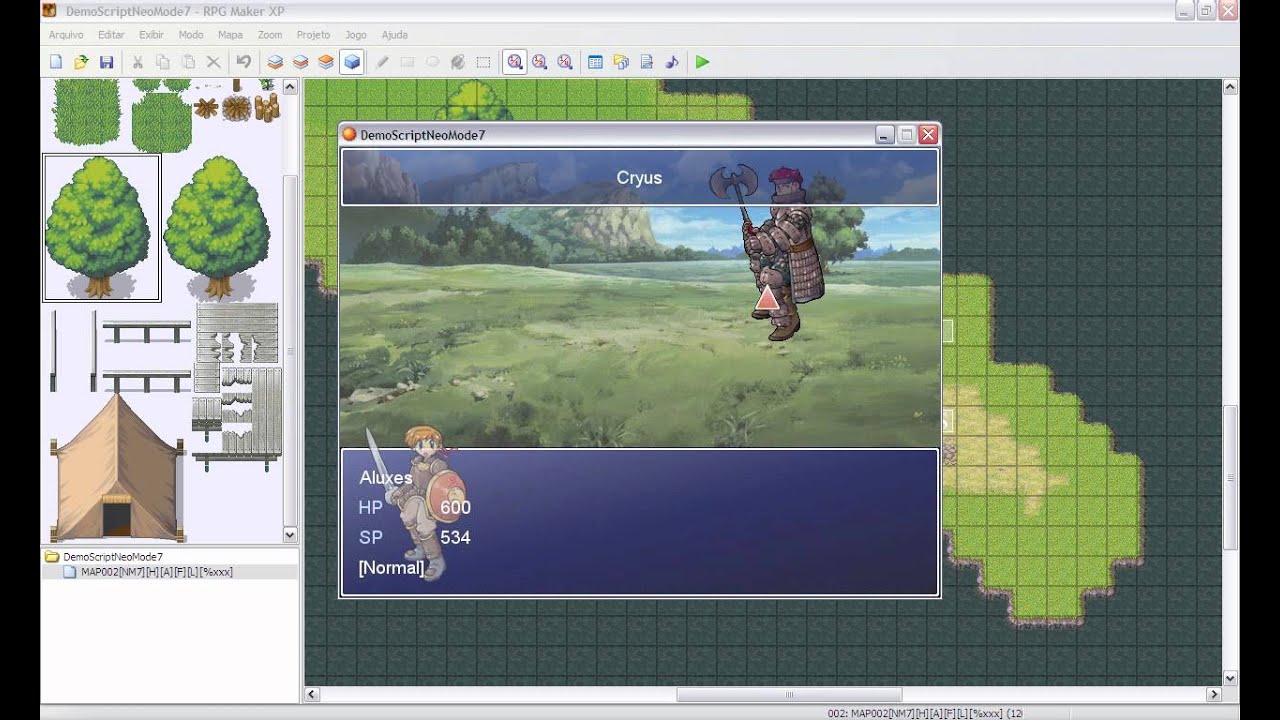Screen dimensions: 1280x720
Task: Open the Arquivo menu
Action: (66, 35)
